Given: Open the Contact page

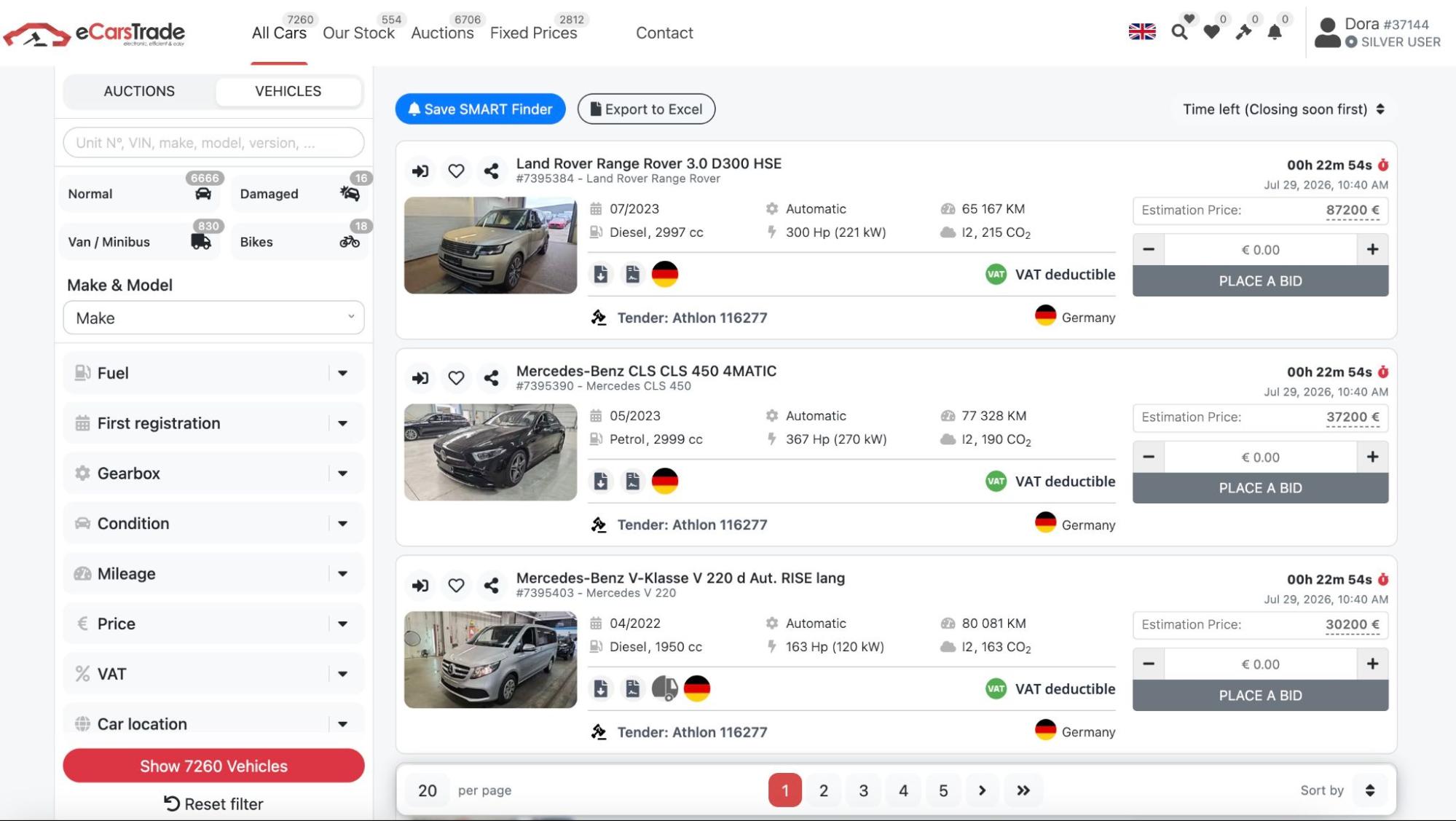Looking at the screenshot, I should point(664,33).
